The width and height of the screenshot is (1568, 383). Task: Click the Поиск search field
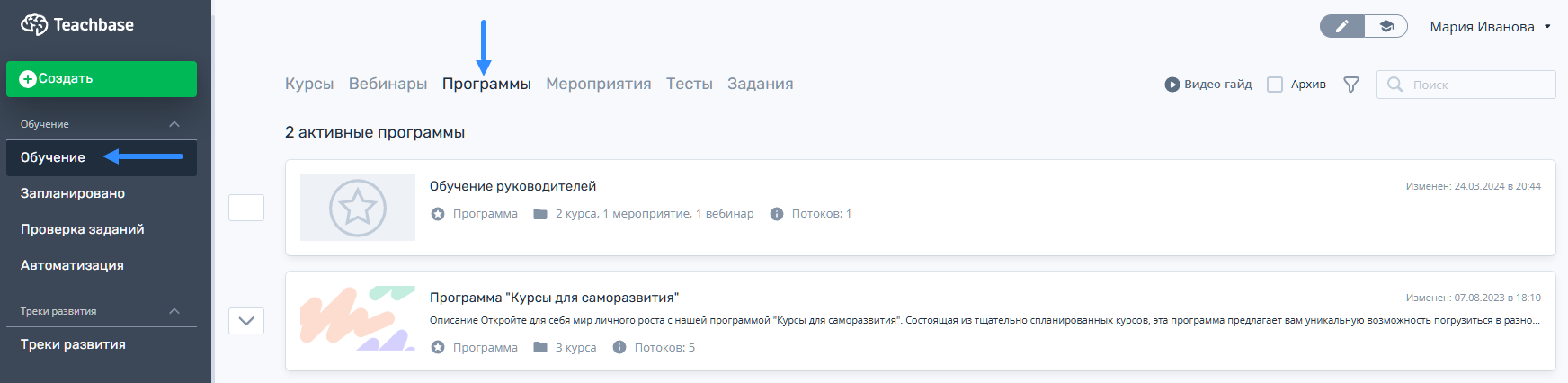[1466, 85]
